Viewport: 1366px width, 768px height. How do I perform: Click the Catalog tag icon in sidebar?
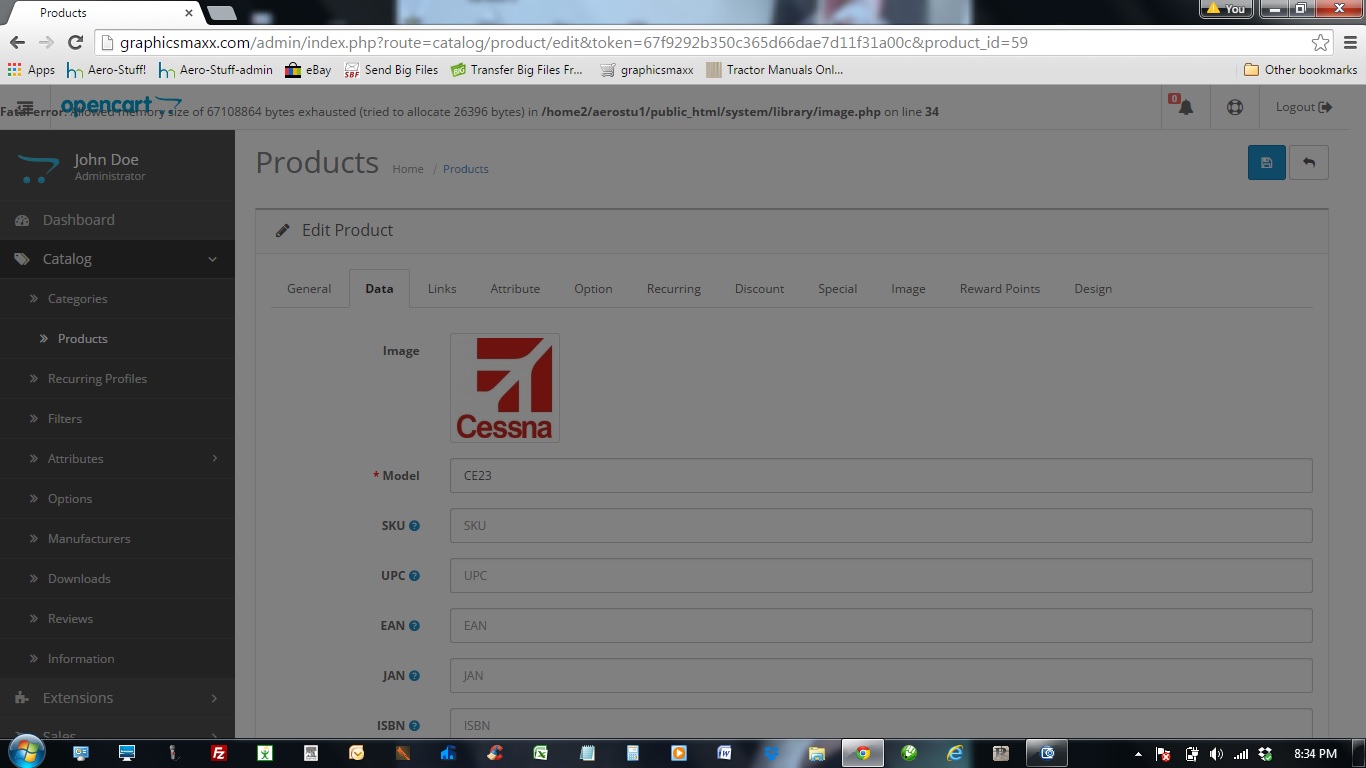22,259
